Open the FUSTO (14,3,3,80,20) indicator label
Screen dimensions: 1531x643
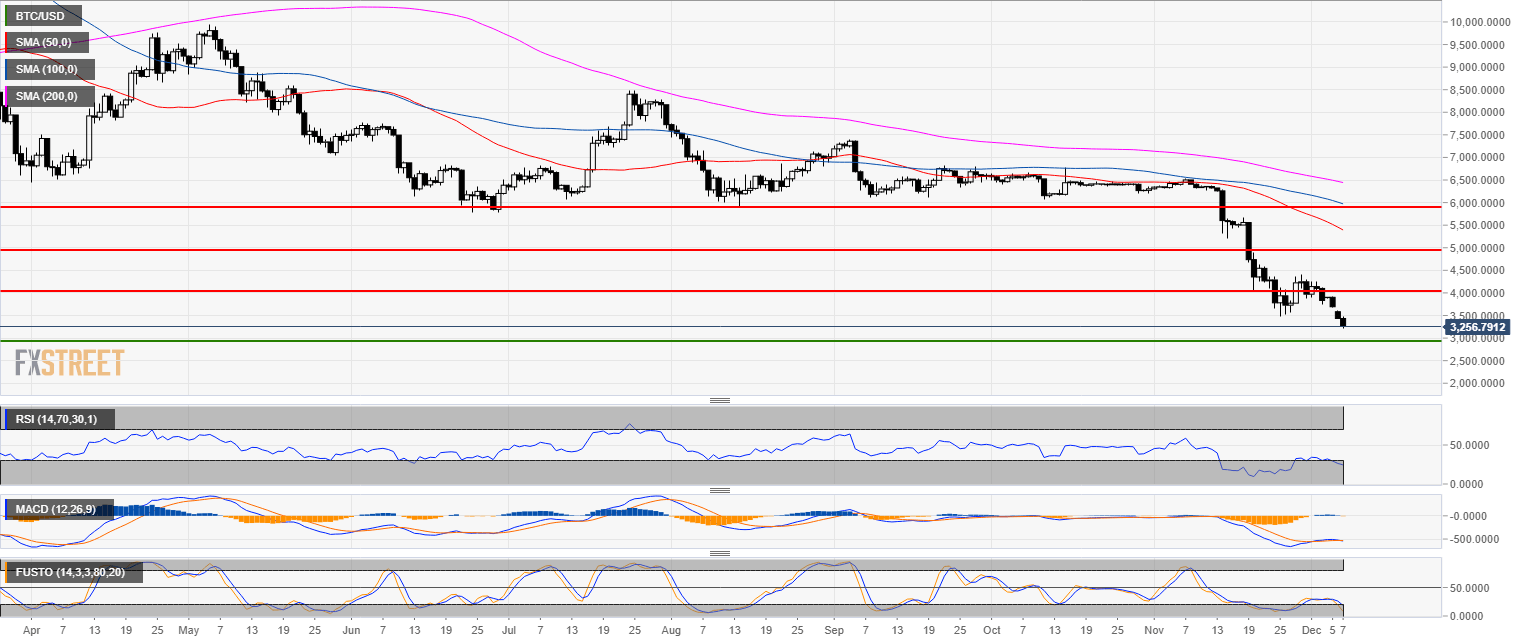coord(73,572)
